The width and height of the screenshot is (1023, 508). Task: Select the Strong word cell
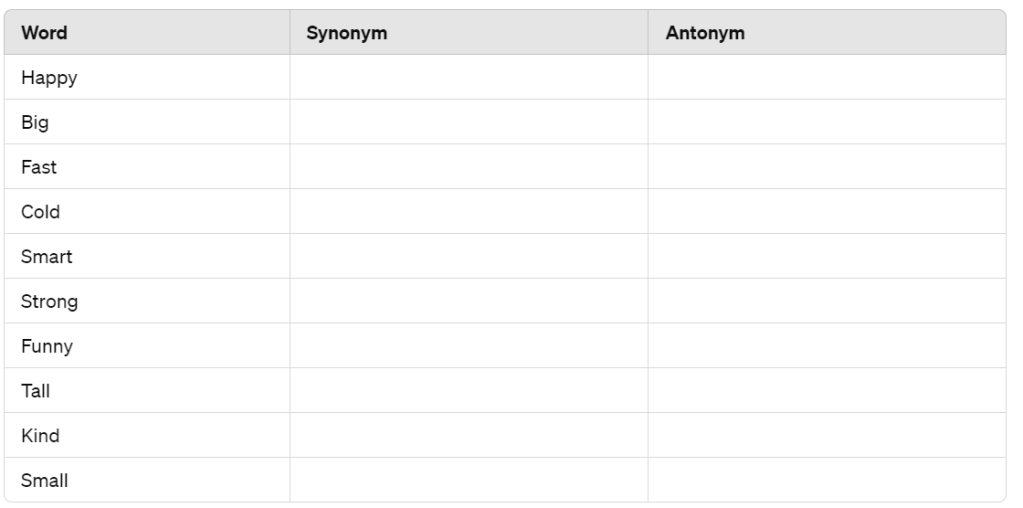click(x=49, y=301)
